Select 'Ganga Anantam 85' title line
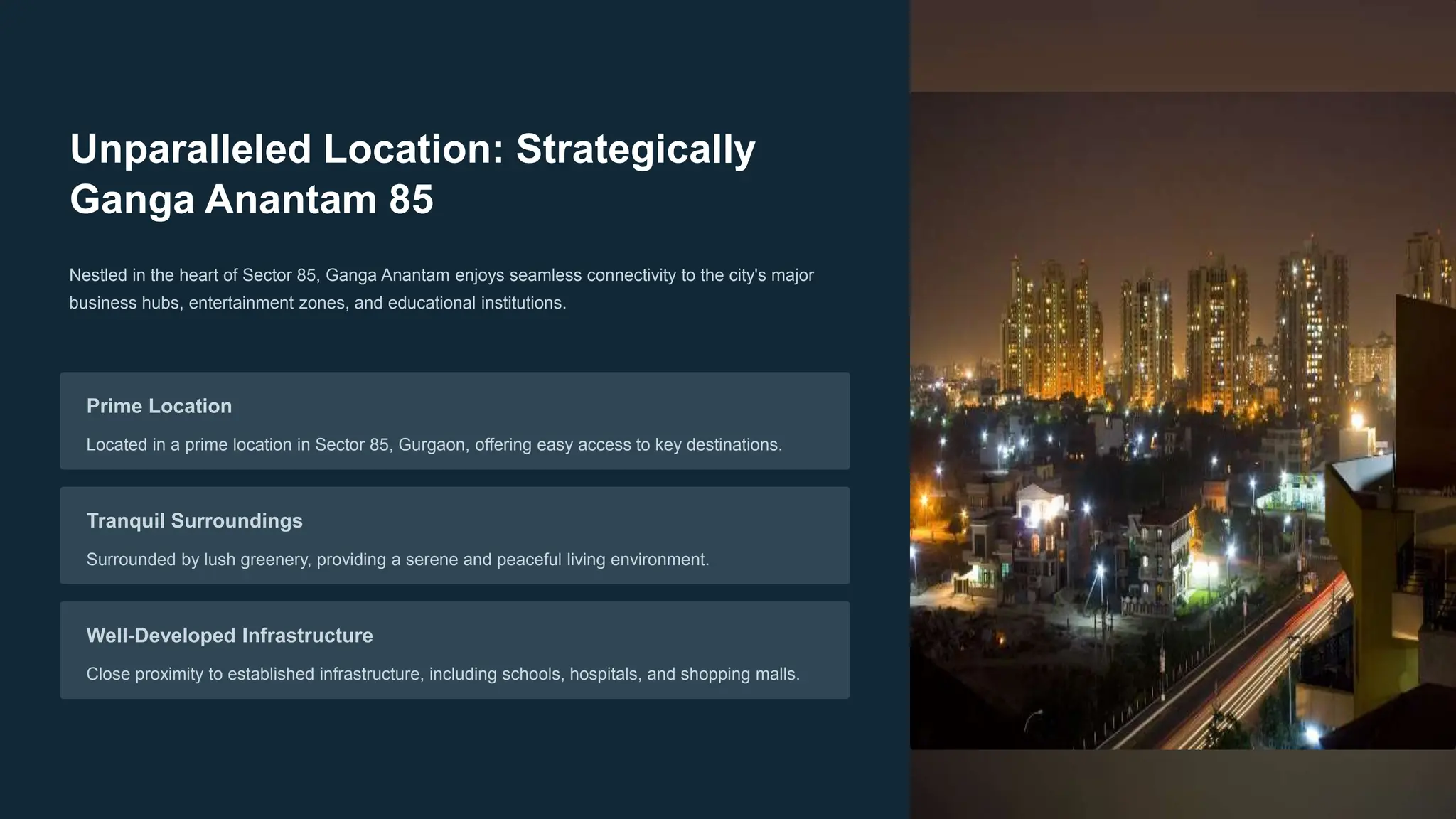This screenshot has width=1456, height=819. [x=251, y=199]
